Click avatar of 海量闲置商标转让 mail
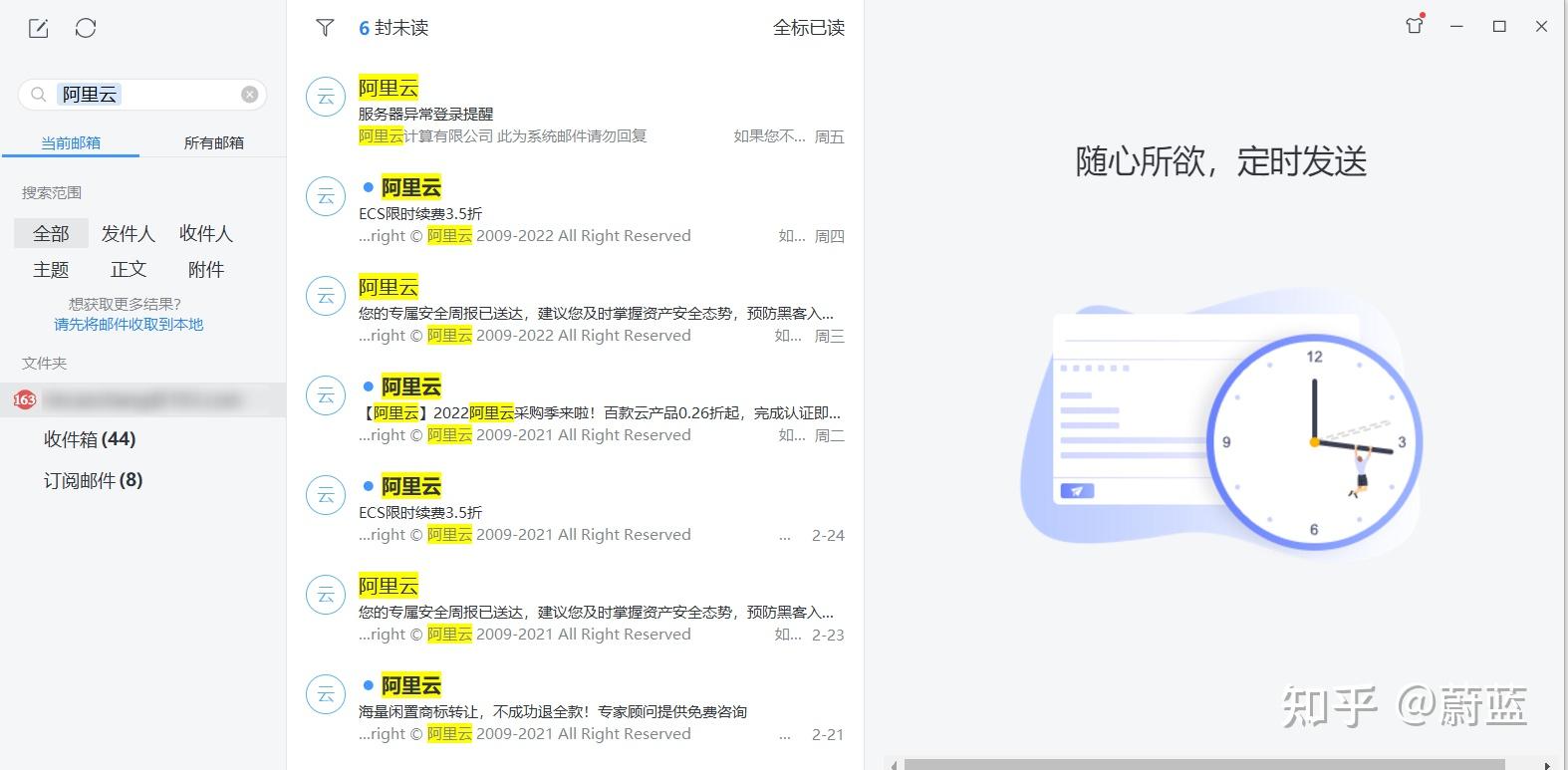The image size is (1568, 770). [x=325, y=695]
